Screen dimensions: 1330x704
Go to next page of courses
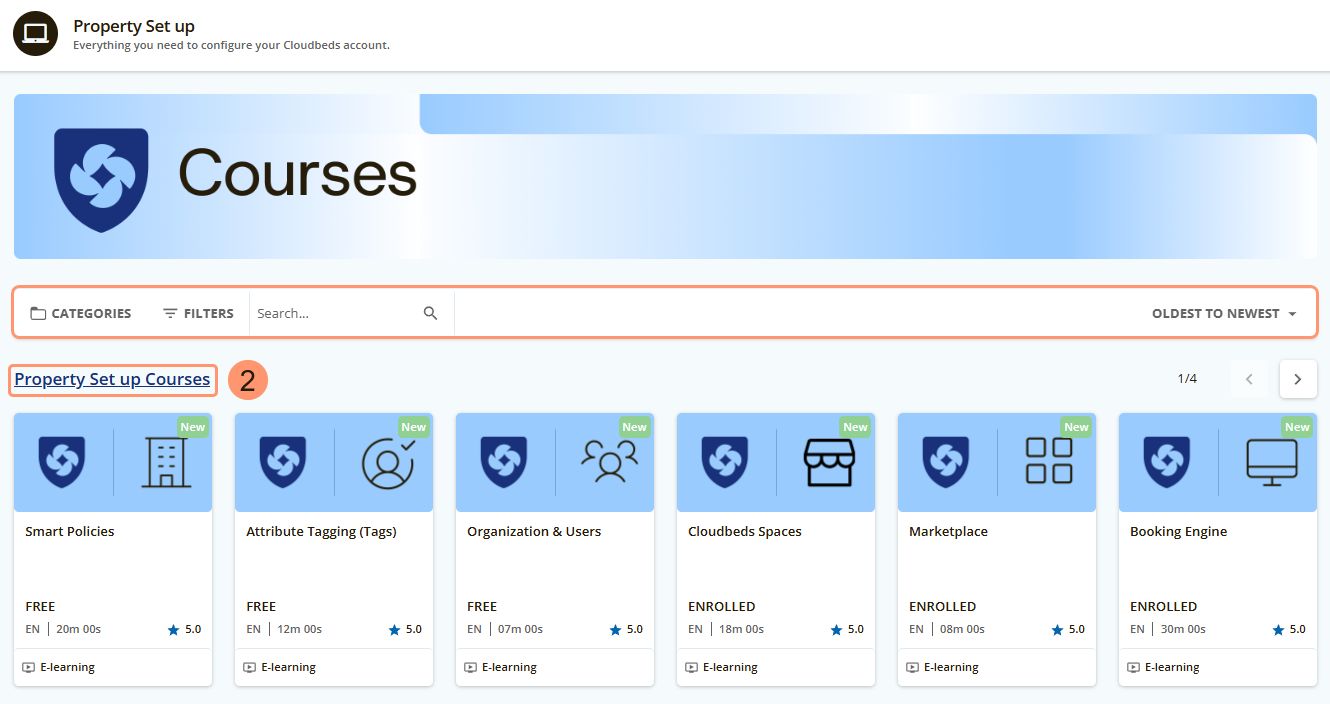click(1297, 379)
